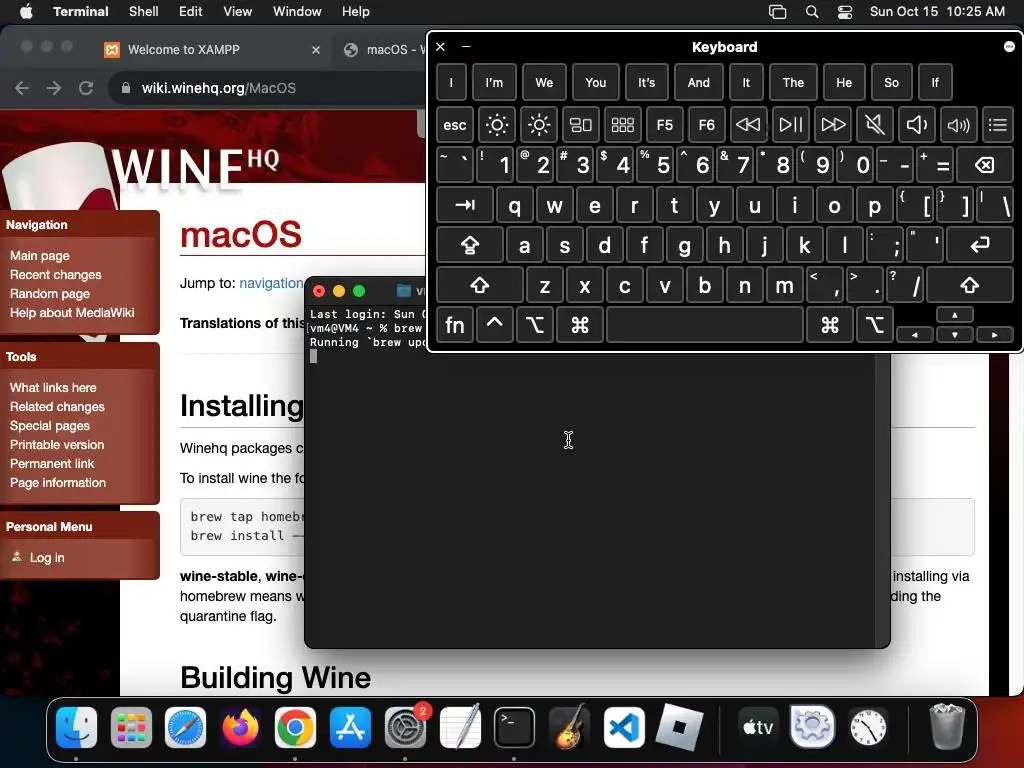Tap the right arrow key
Image resolution: width=1024 pixels, height=768 pixels.
[995, 334]
